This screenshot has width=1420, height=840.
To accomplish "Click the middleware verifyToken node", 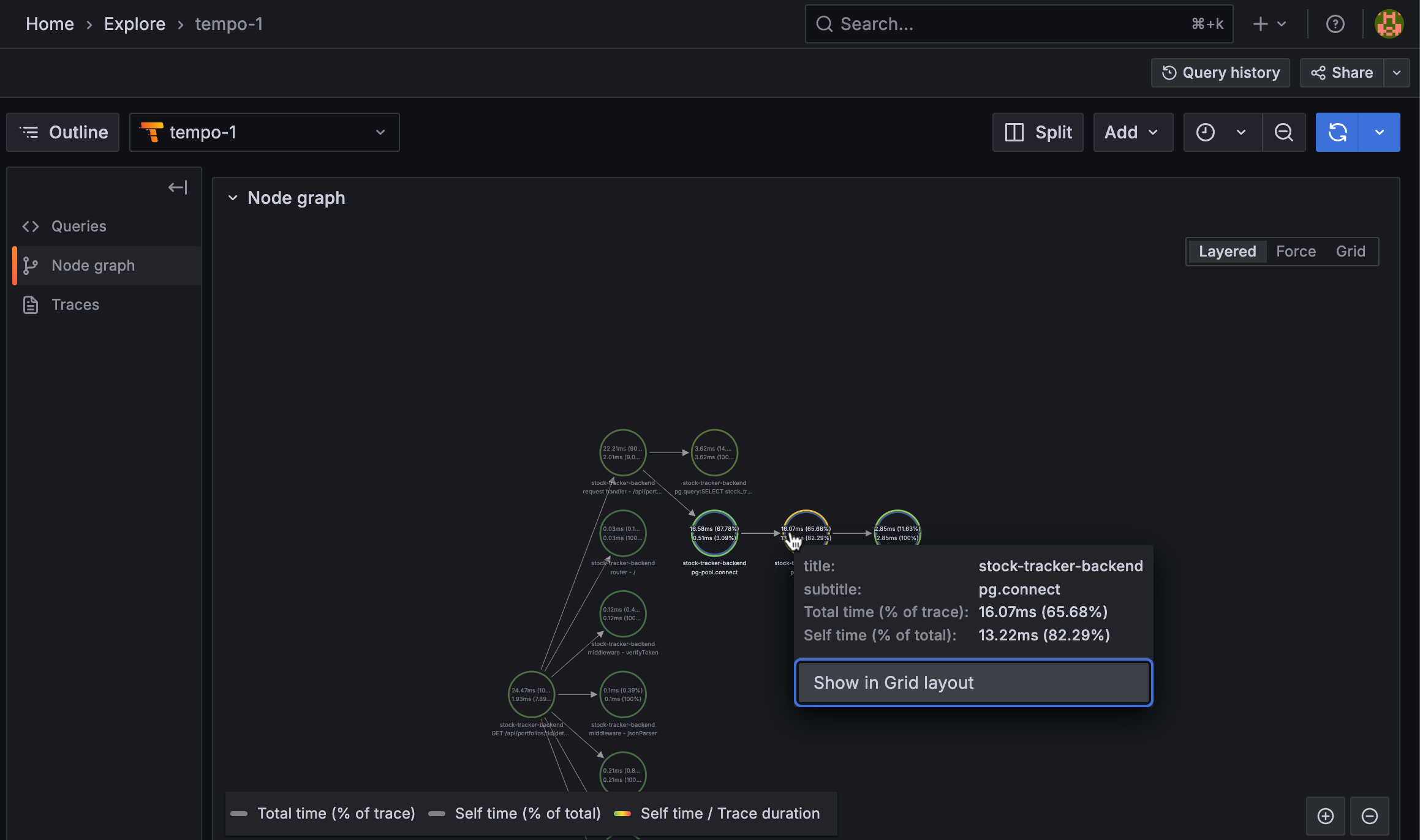I will coord(622,614).
